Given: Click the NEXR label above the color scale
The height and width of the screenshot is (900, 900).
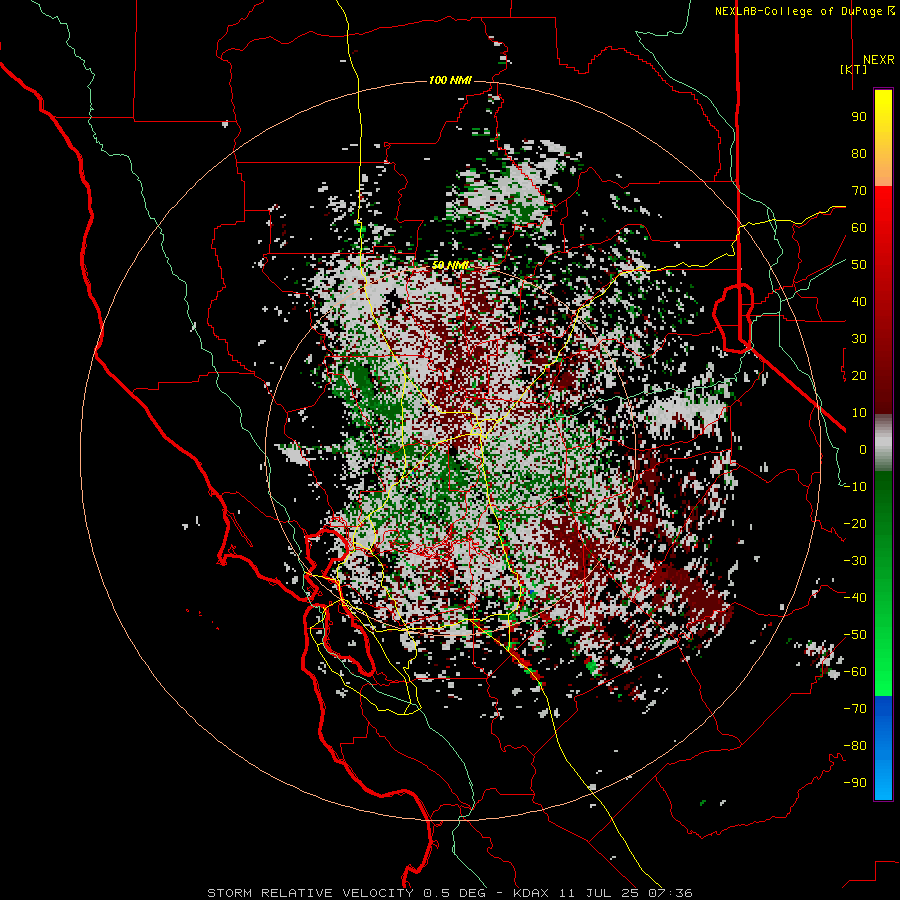Looking at the screenshot, I should [878, 60].
